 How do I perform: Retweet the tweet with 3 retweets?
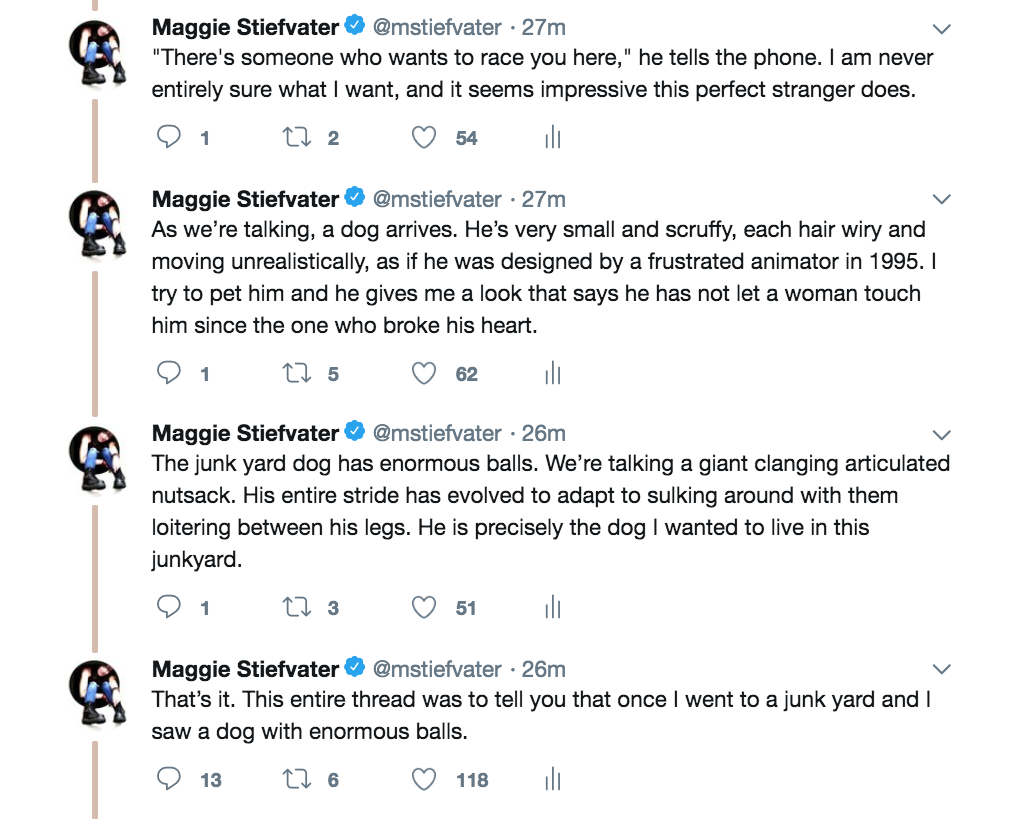(298, 607)
